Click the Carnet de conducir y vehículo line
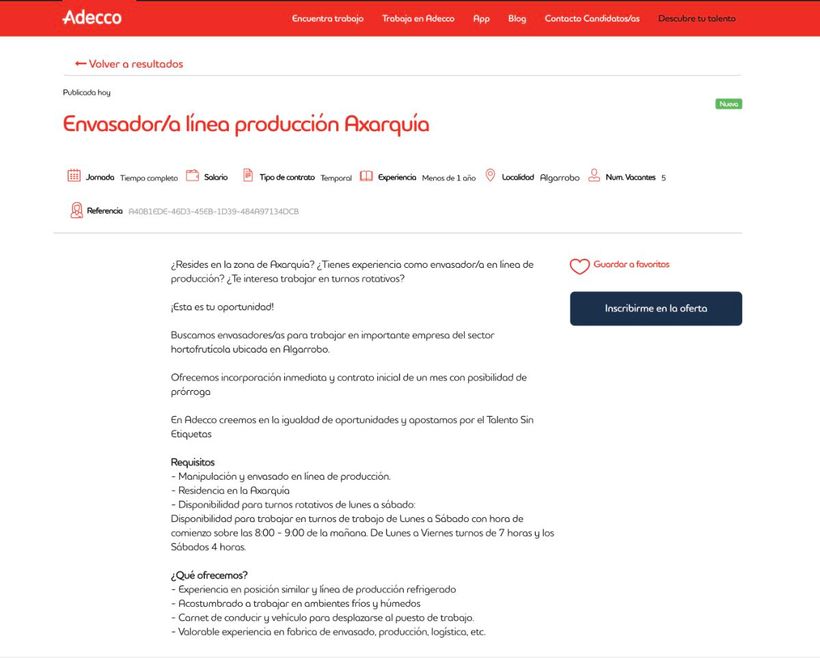Image resolution: width=820 pixels, height=658 pixels. [x=322, y=618]
